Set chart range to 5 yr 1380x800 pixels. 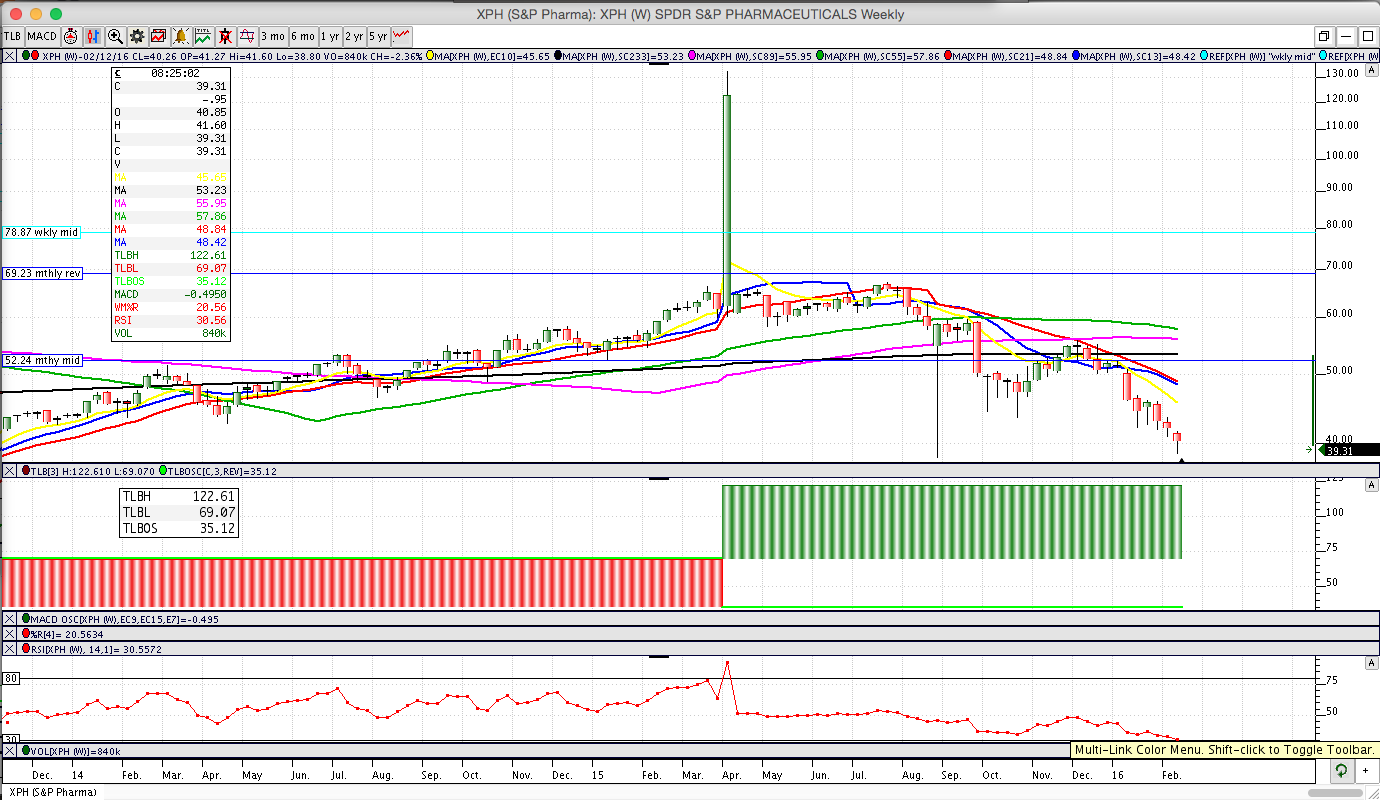tap(378, 36)
